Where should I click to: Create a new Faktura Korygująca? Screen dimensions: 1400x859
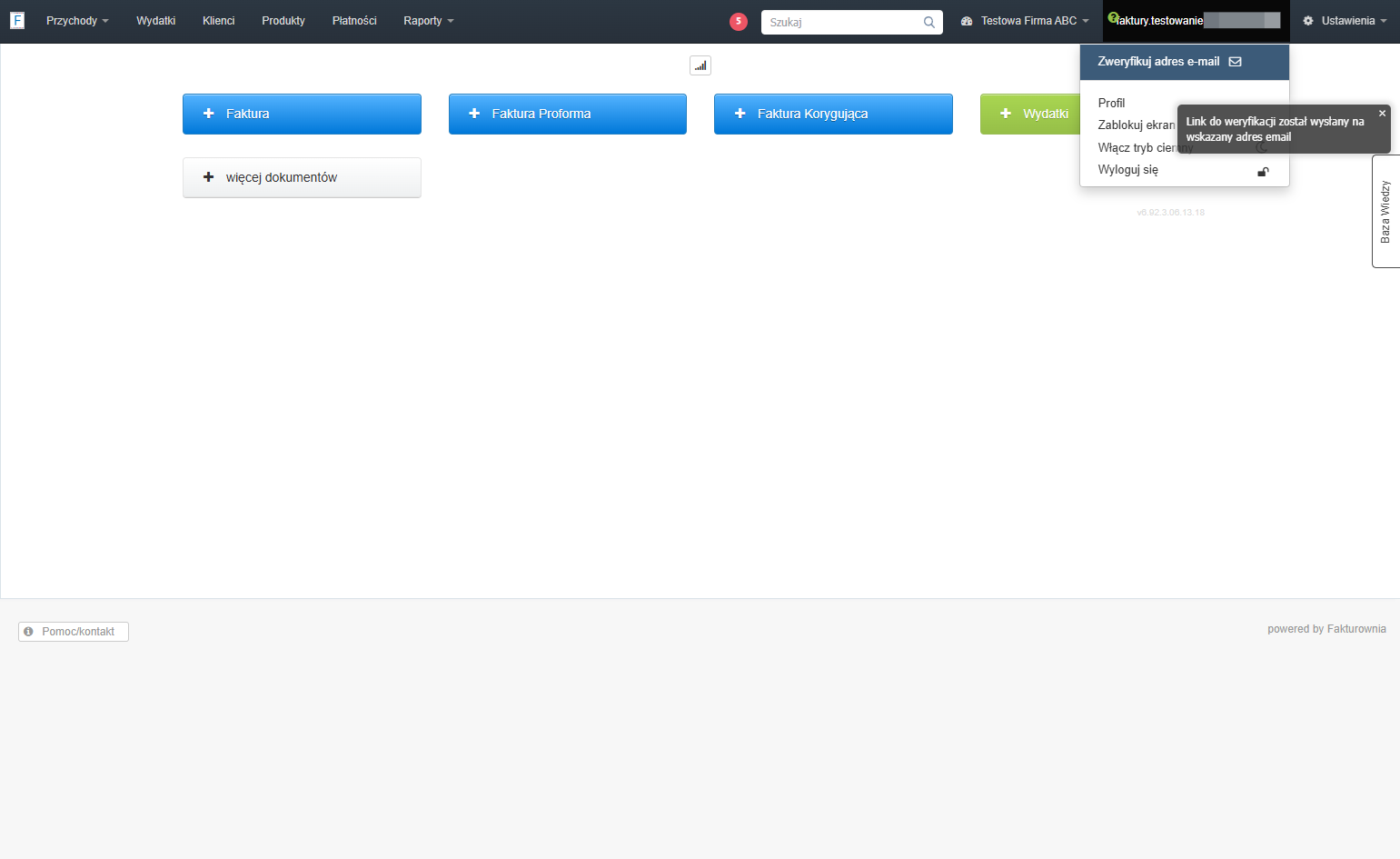tap(833, 114)
